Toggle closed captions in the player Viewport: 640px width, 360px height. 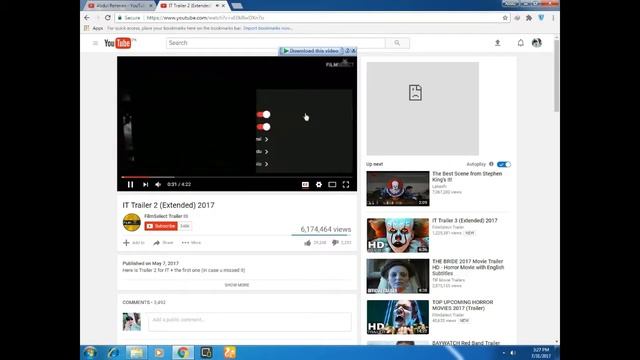[305, 184]
